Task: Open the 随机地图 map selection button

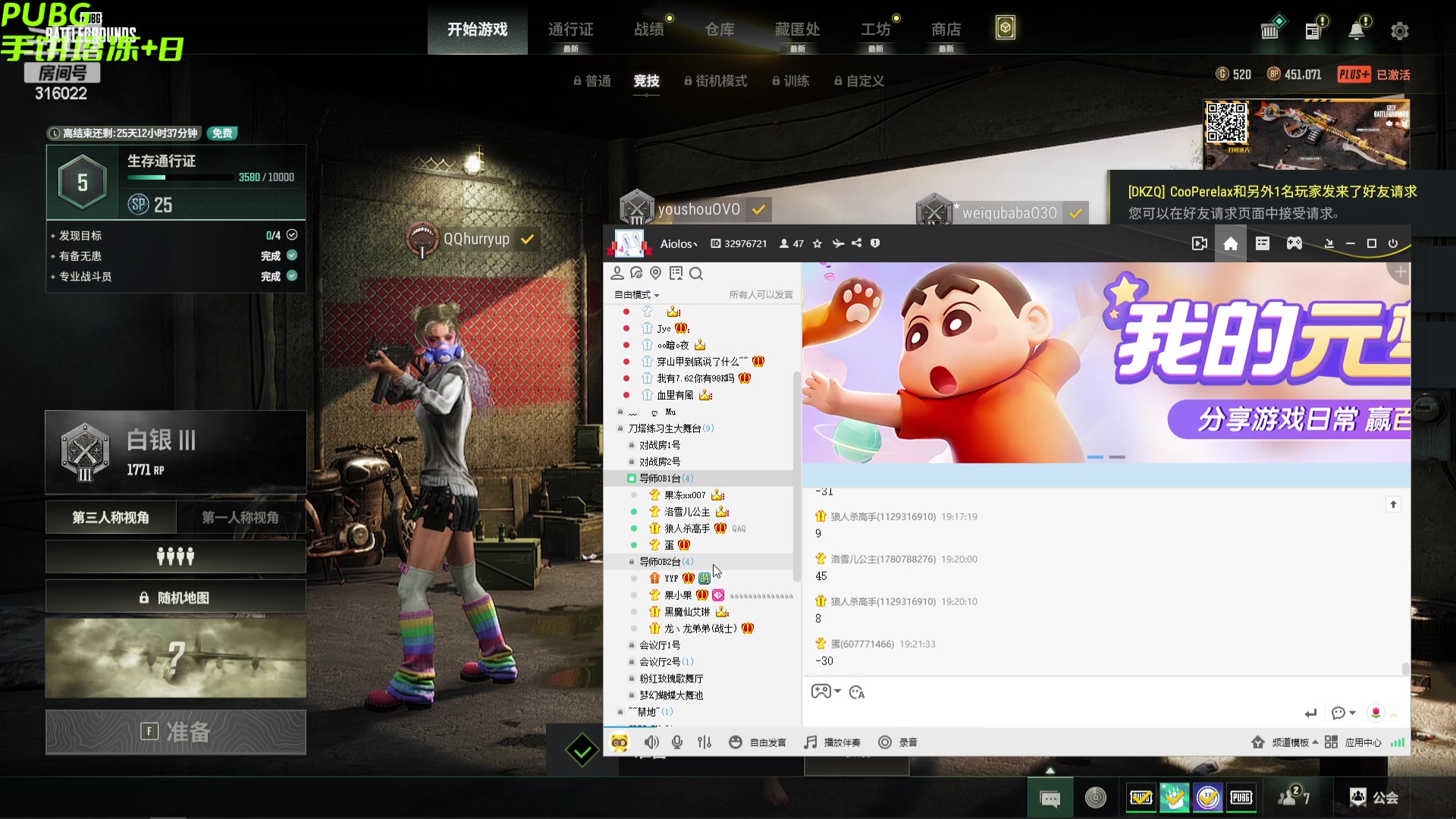Action: coord(176,598)
